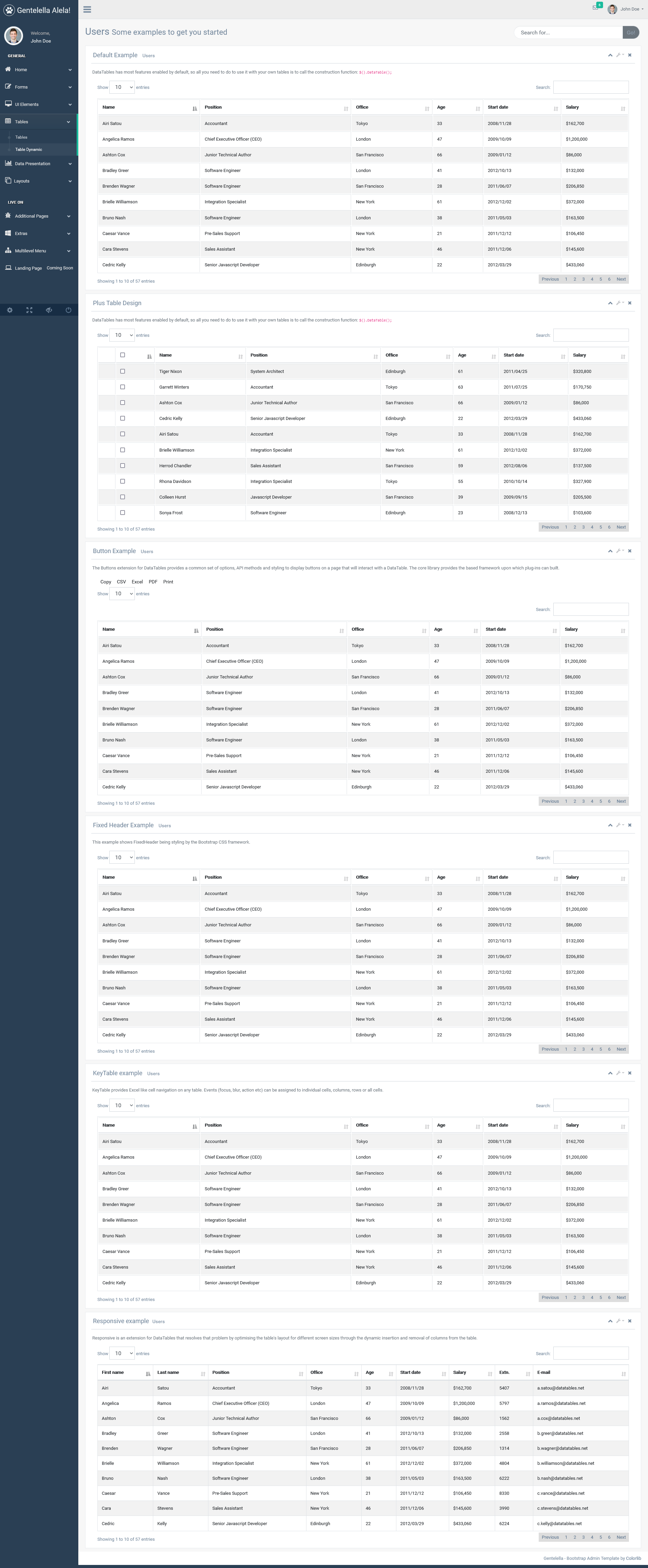Open wrench settings of Plus Table Design panel
Screen dimensions: 648x1568
[x=619, y=303]
